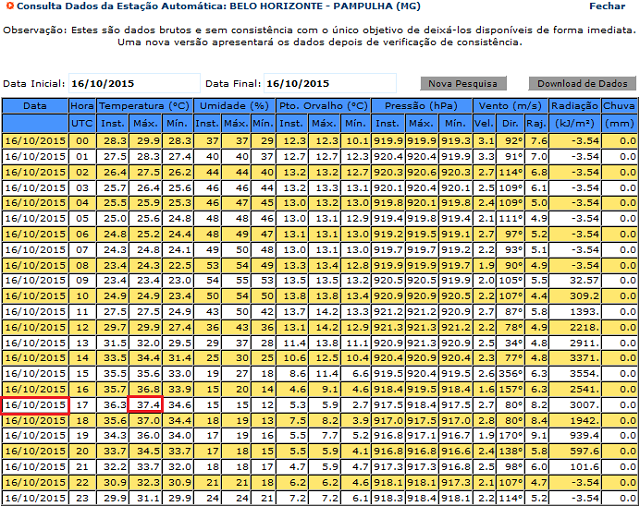Image resolution: width=640 pixels, height=506 pixels.
Task: Click gust value 8.4 at hour 18
Action: click(x=536, y=420)
